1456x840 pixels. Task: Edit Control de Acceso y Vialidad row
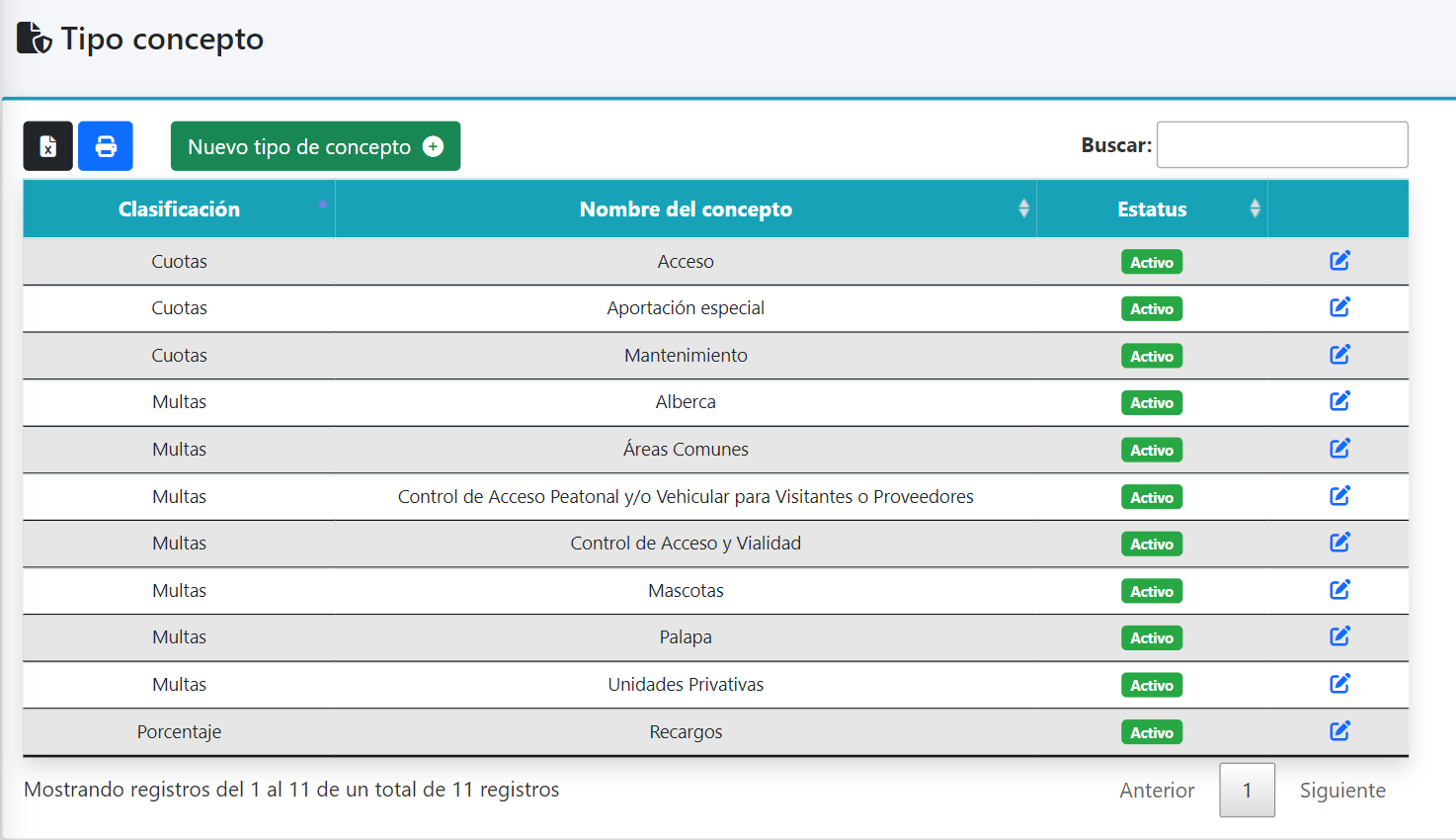point(1339,543)
